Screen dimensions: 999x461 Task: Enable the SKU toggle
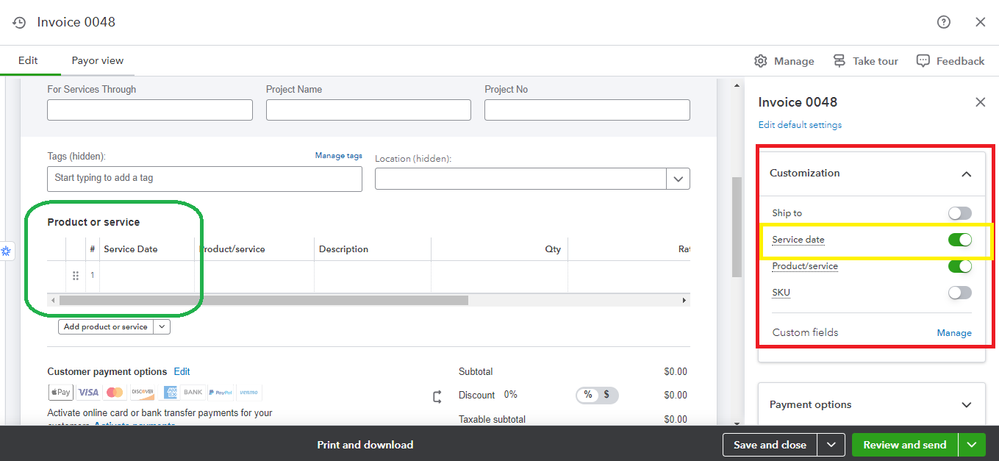coord(960,293)
